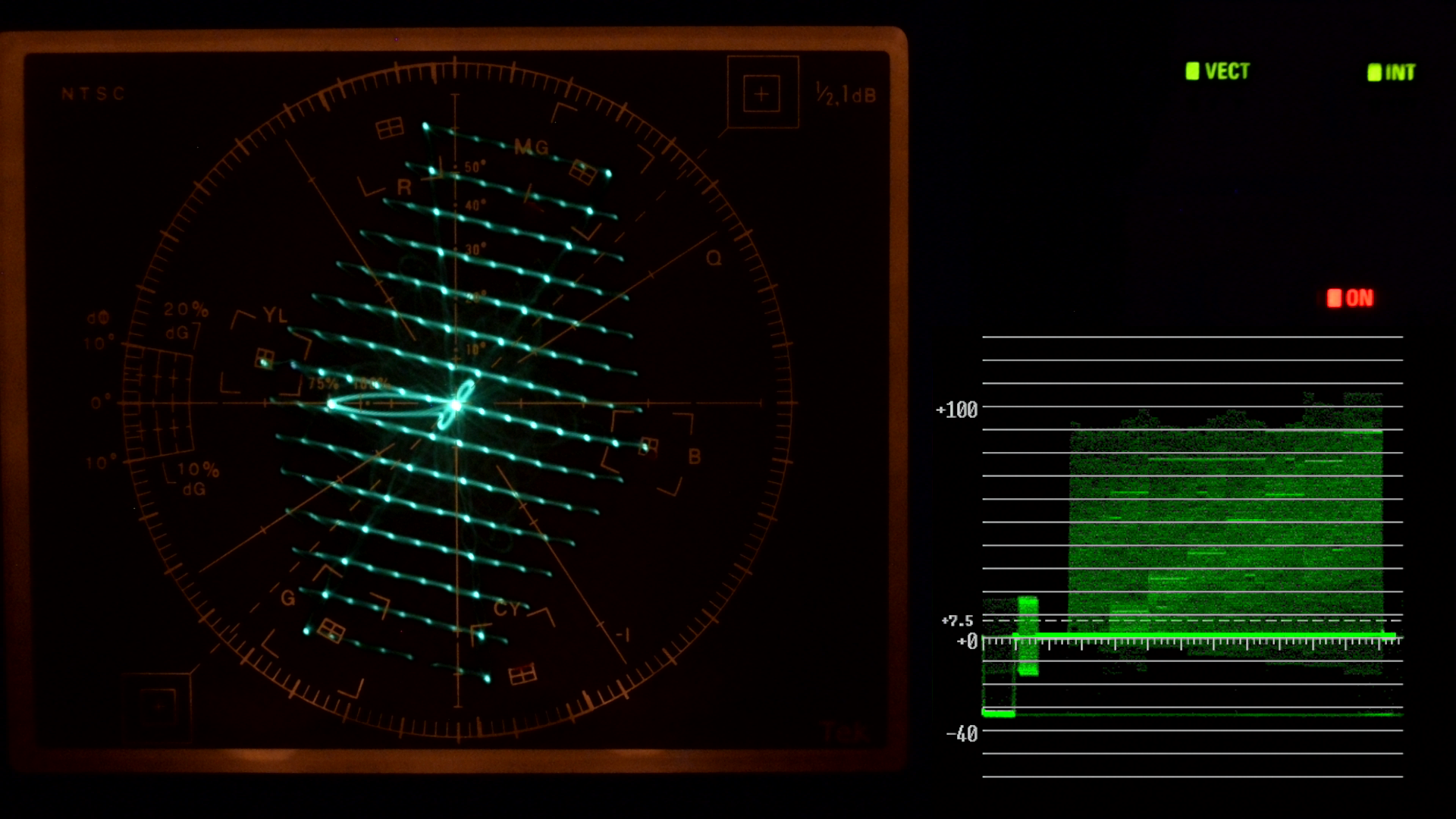
Task: Select the CY cyan target box
Action: pyautogui.click(x=522, y=673)
